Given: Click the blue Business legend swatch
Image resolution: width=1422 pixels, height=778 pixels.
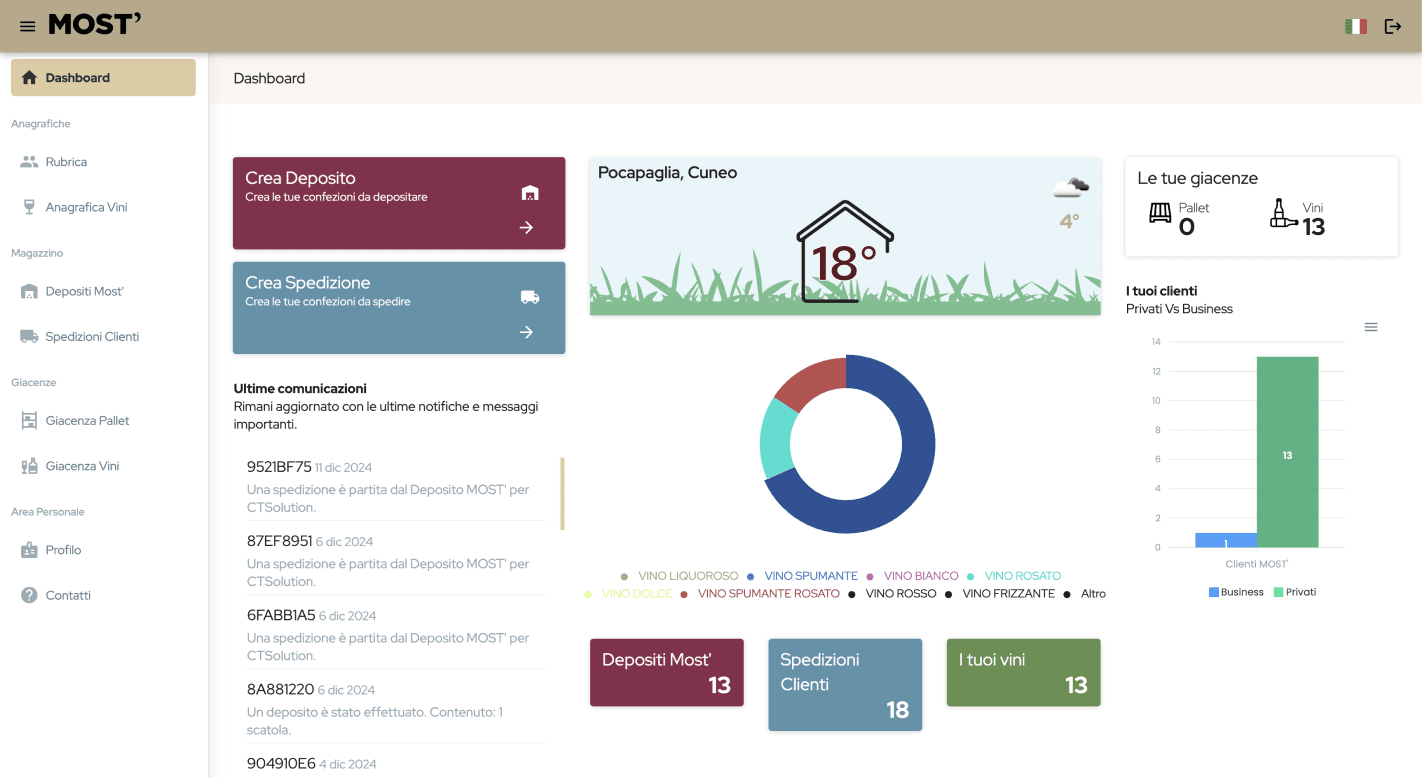Looking at the screenshot, I should (x=1214, y=592).
